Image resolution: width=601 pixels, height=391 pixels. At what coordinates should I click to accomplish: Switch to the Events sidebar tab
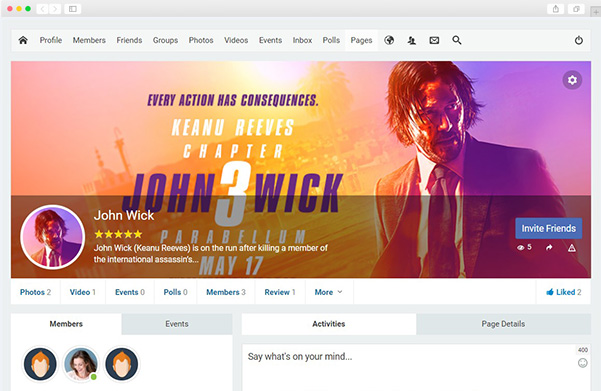[177, 324]
